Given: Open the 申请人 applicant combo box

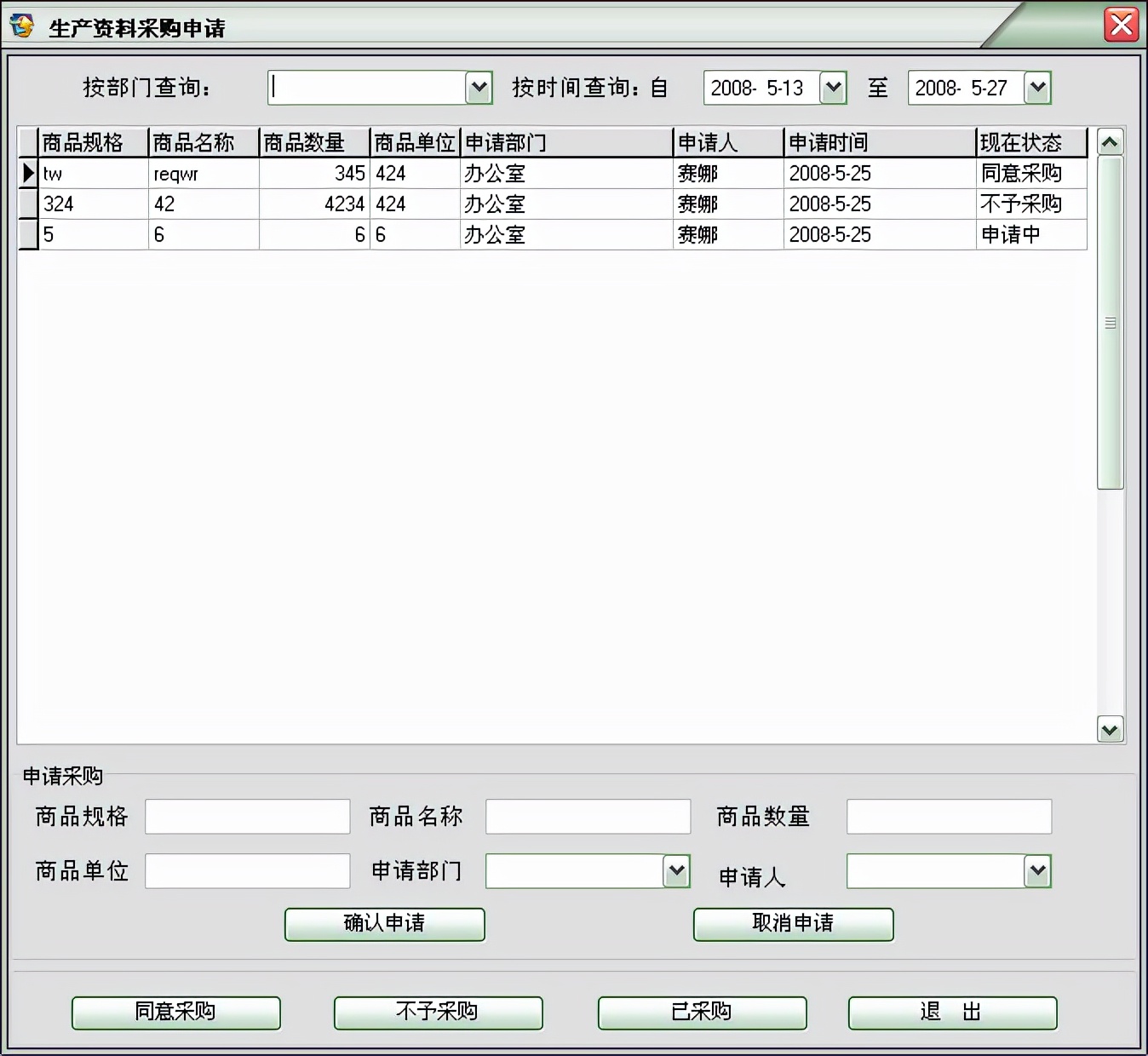Looking at the screenshot, I should point(1037,870).
